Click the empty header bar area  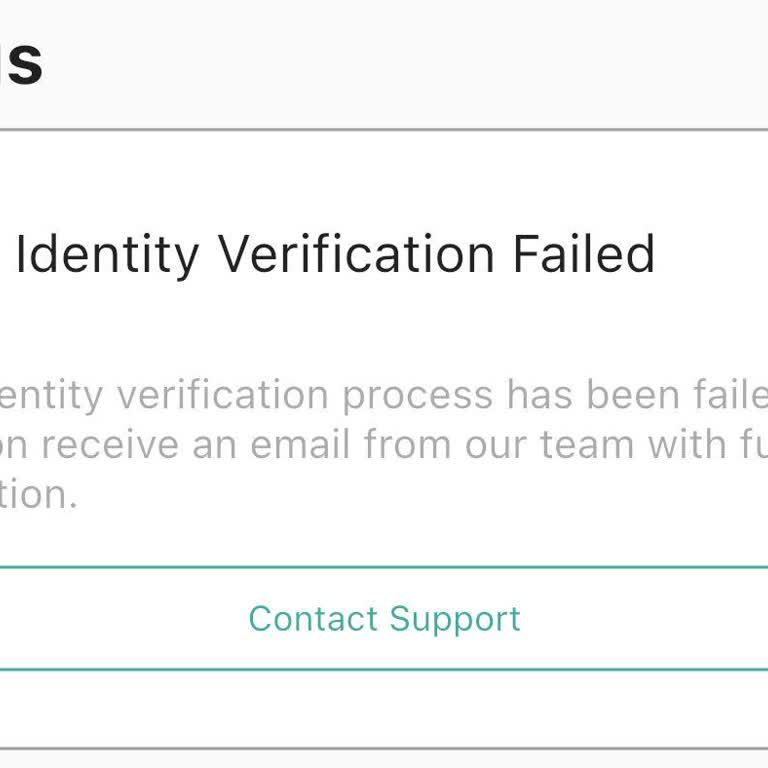coord(400,62)
